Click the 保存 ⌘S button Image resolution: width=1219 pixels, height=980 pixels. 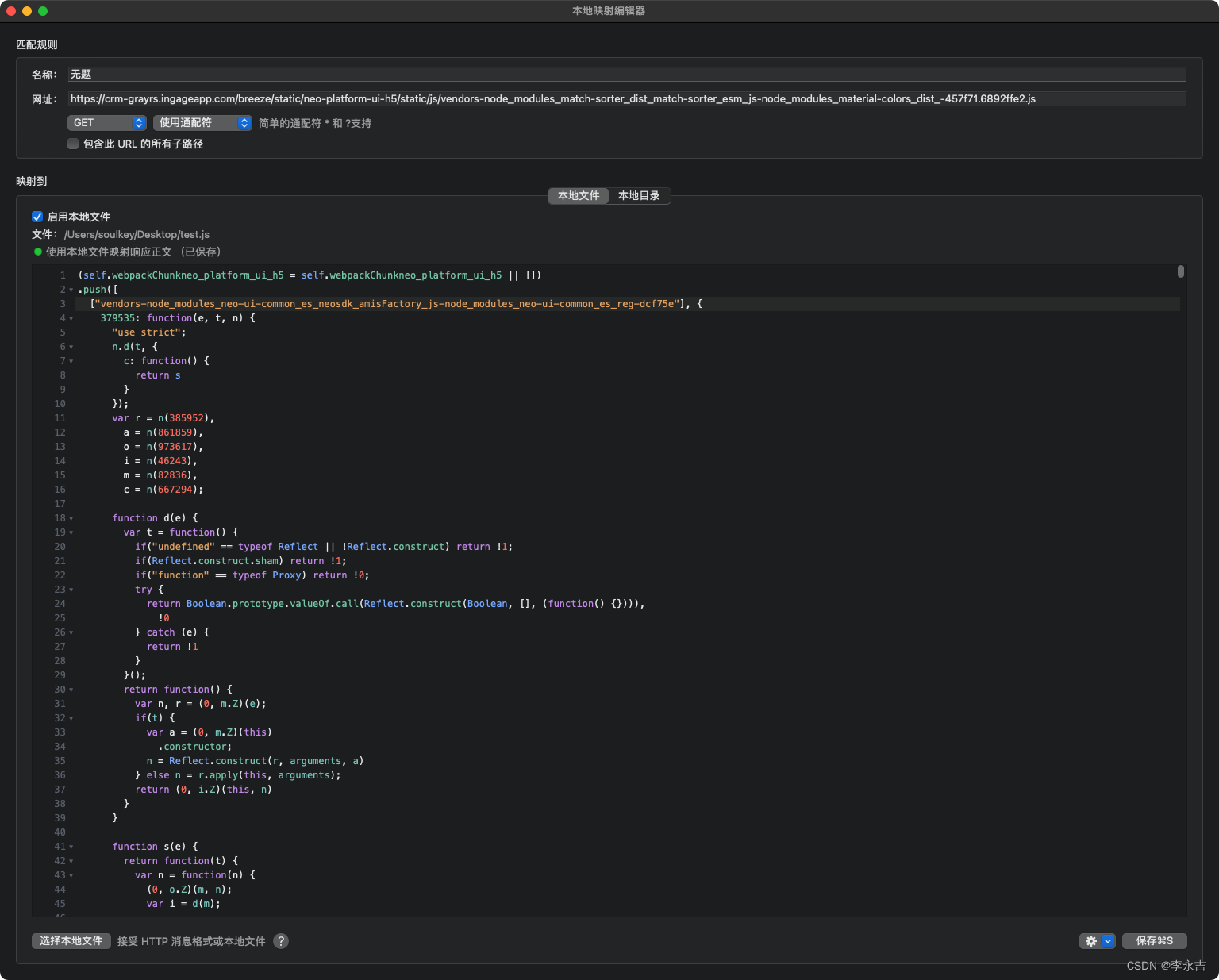pos(1154,941)
